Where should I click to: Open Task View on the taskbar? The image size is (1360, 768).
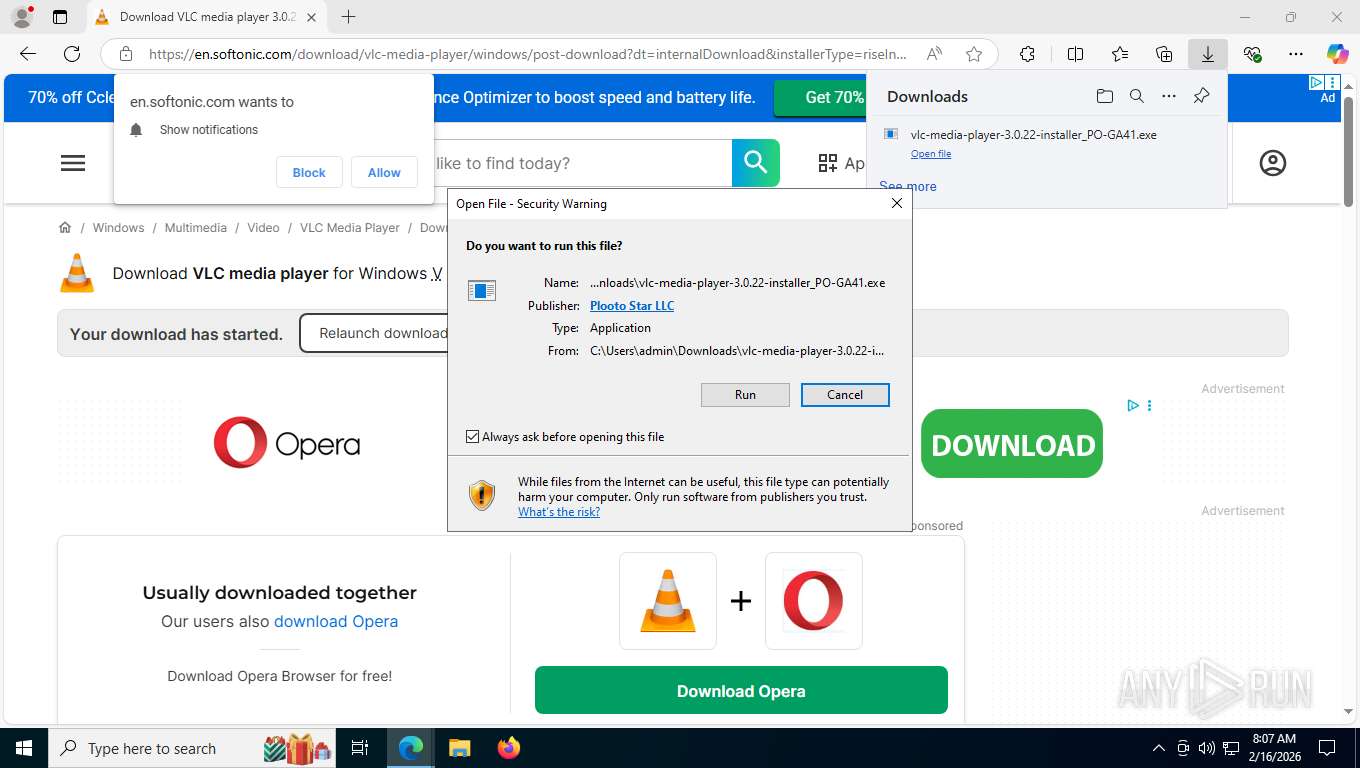point(361,748)
